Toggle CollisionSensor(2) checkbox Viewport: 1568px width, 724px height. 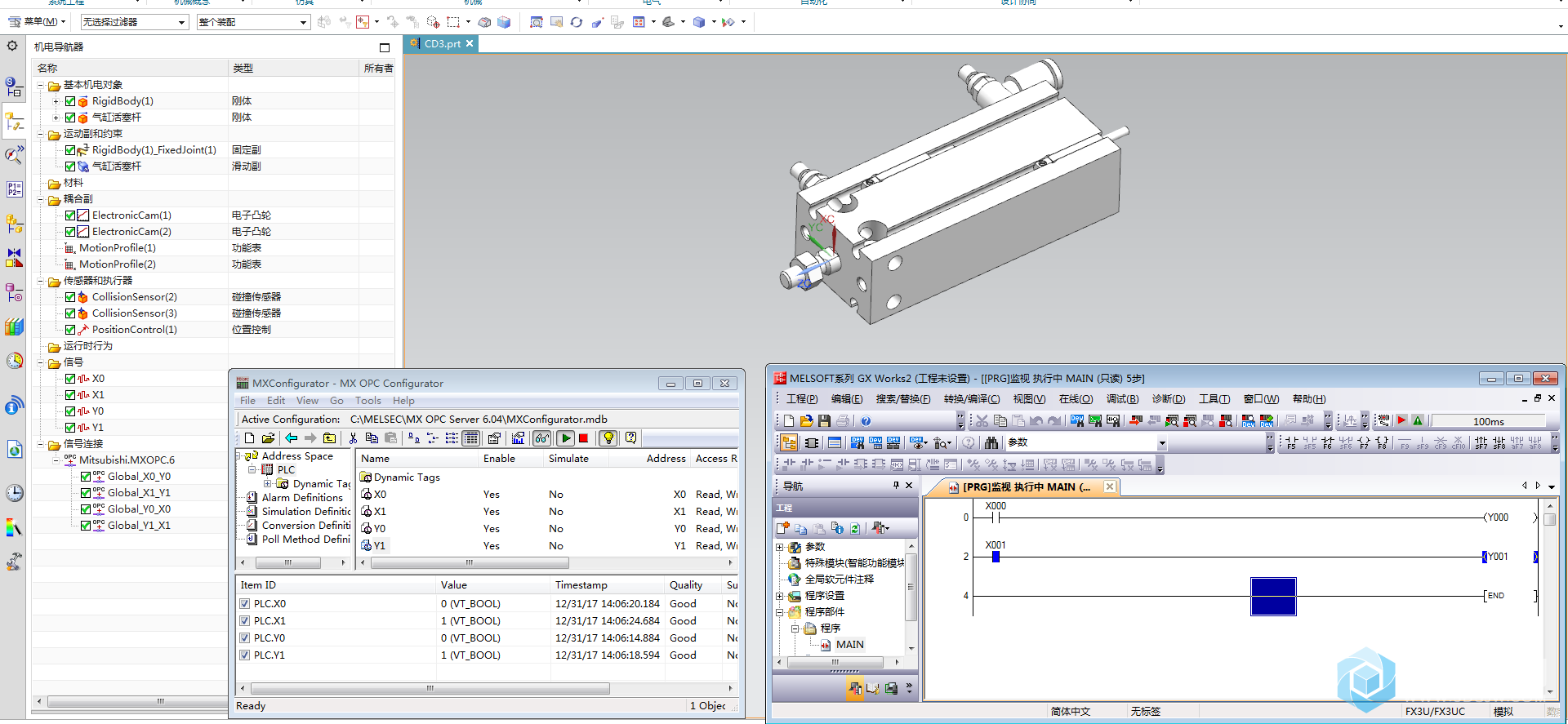(70, 297)
